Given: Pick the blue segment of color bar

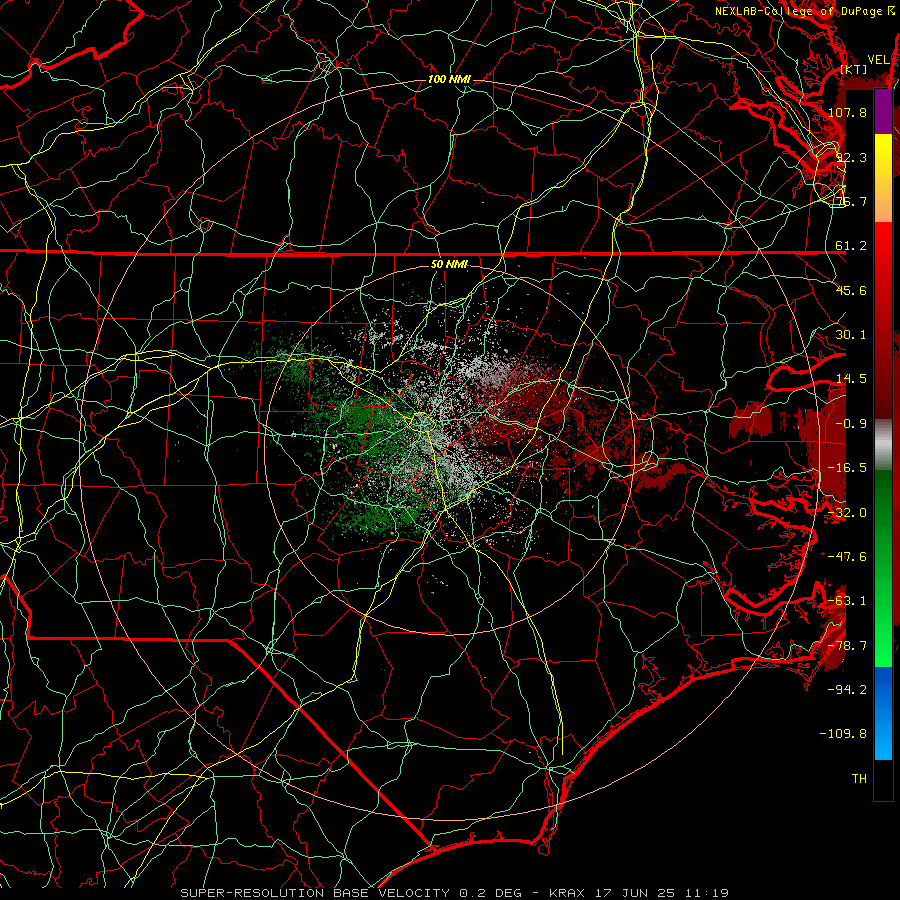Looking at the screenshot, I should click(x=883, y=713).
